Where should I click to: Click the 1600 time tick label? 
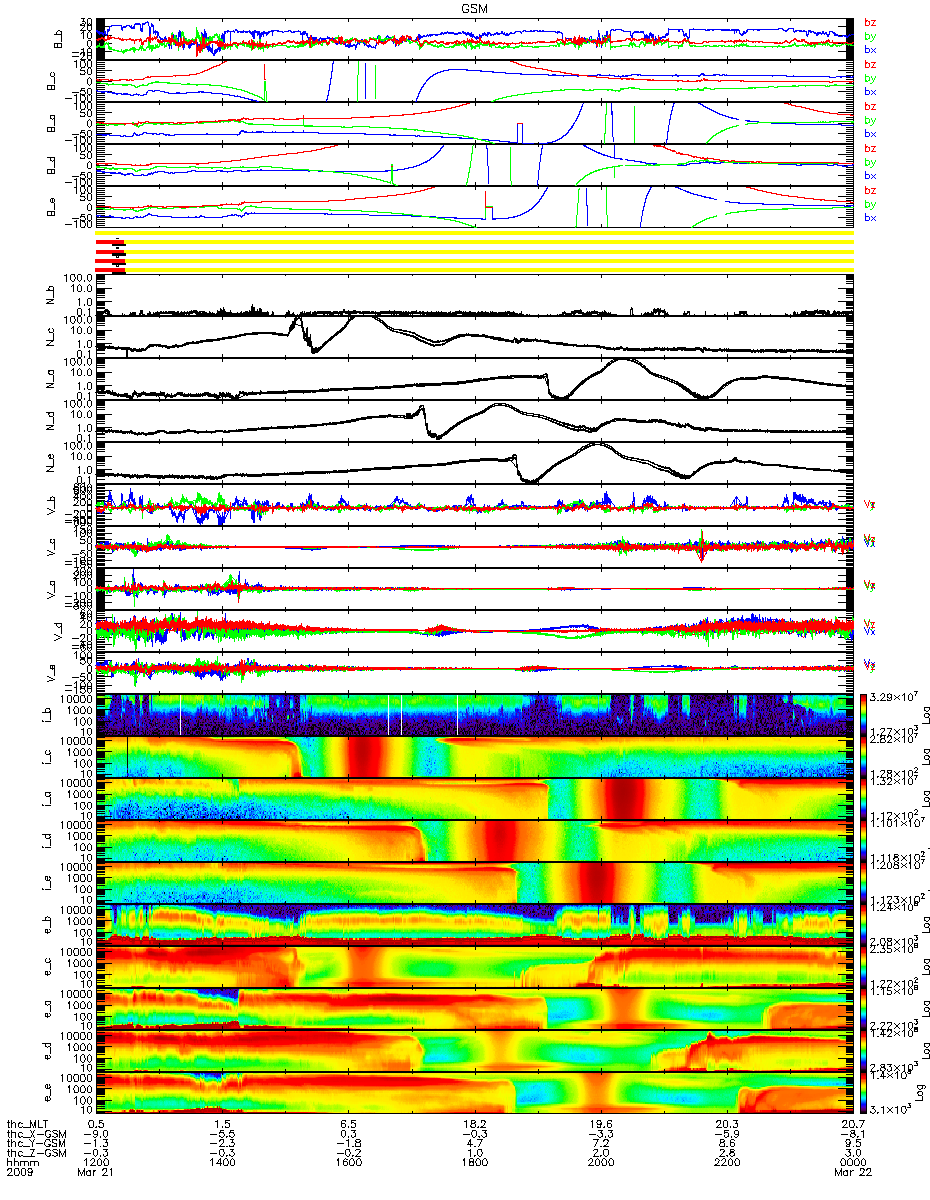pos(349,1163)
